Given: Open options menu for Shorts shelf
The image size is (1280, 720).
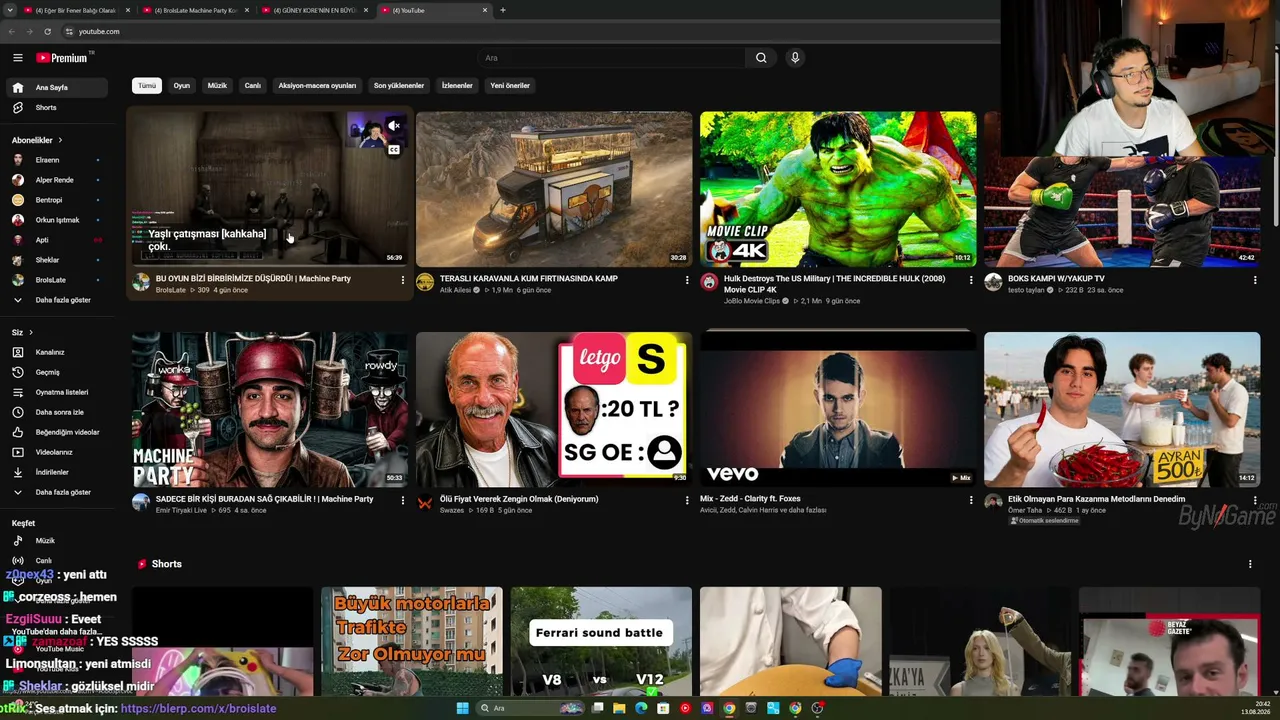Looking at the screenshot, I should [1250, 564].
